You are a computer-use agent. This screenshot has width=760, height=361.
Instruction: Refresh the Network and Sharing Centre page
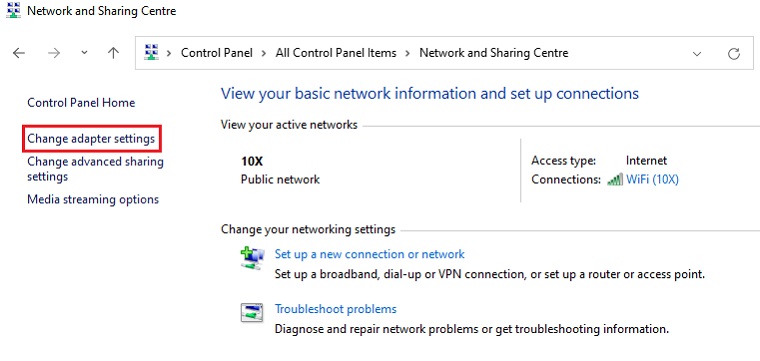(734, 53)
